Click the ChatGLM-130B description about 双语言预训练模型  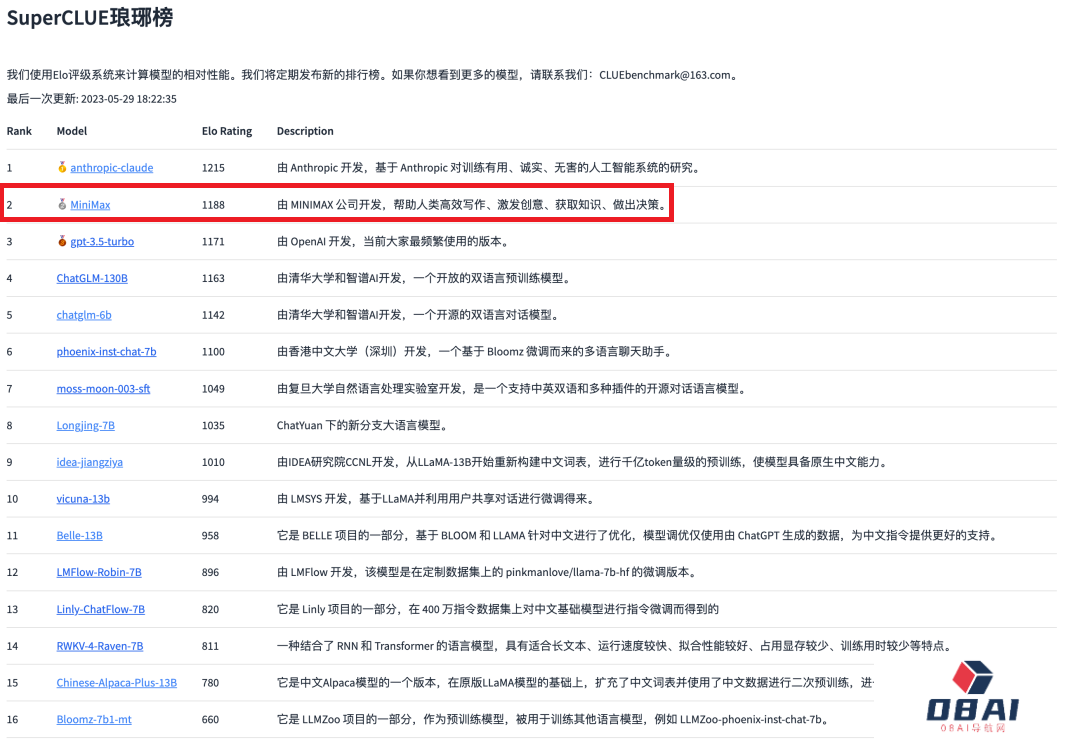[x=424, y=278]
